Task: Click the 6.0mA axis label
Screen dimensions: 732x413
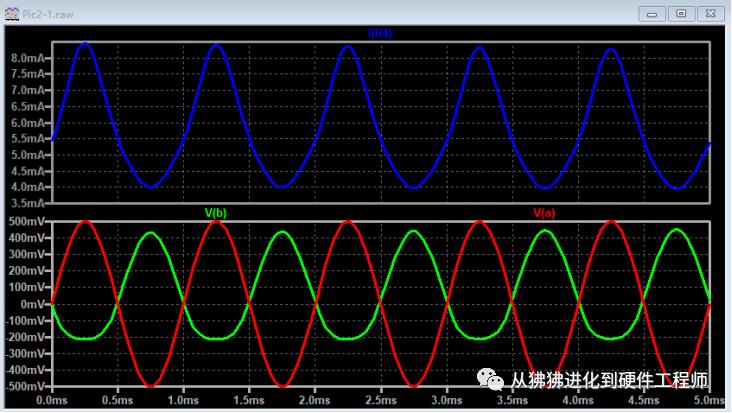Action: click(x=28, y=123)
